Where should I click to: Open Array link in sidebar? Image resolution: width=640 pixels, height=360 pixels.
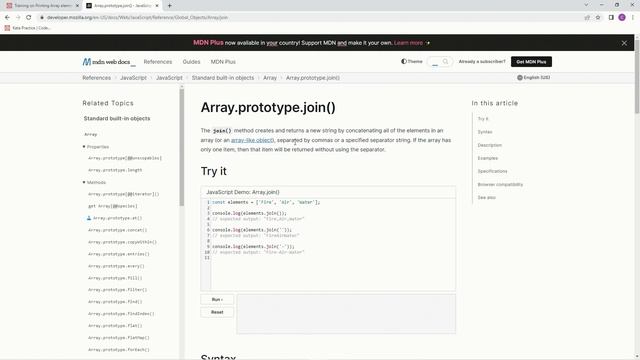click(91, 134)
